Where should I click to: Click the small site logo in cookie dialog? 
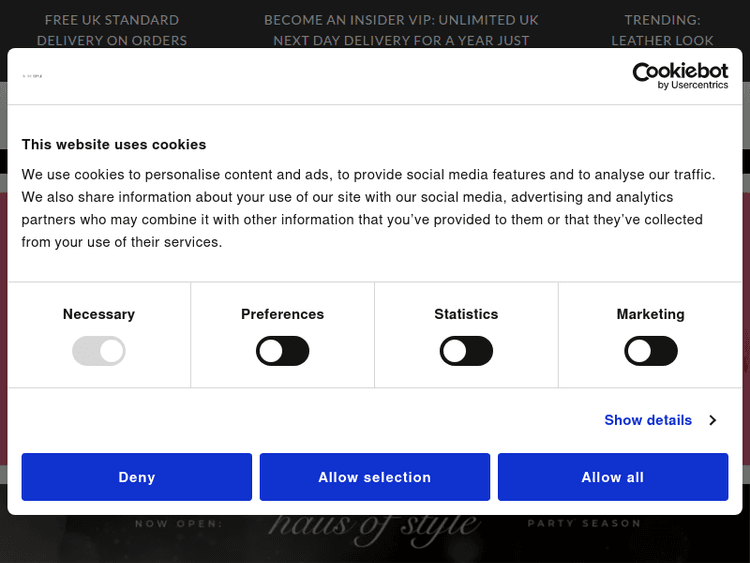[x=34, y=76]
